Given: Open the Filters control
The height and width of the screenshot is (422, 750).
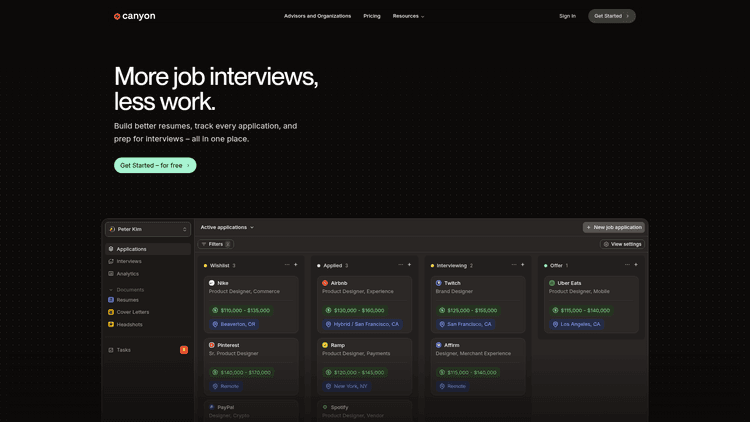Looking at the screenshot, I should (216, 244).
